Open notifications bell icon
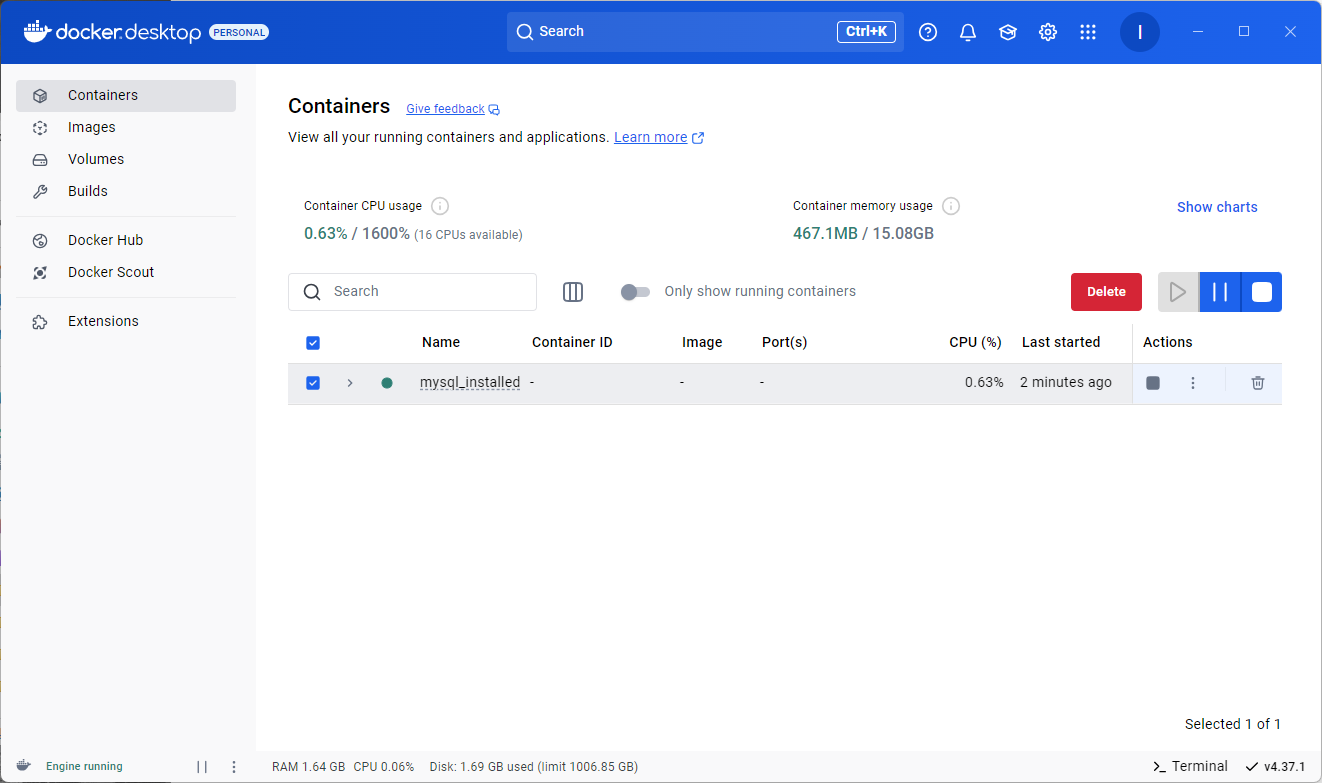 968,32
